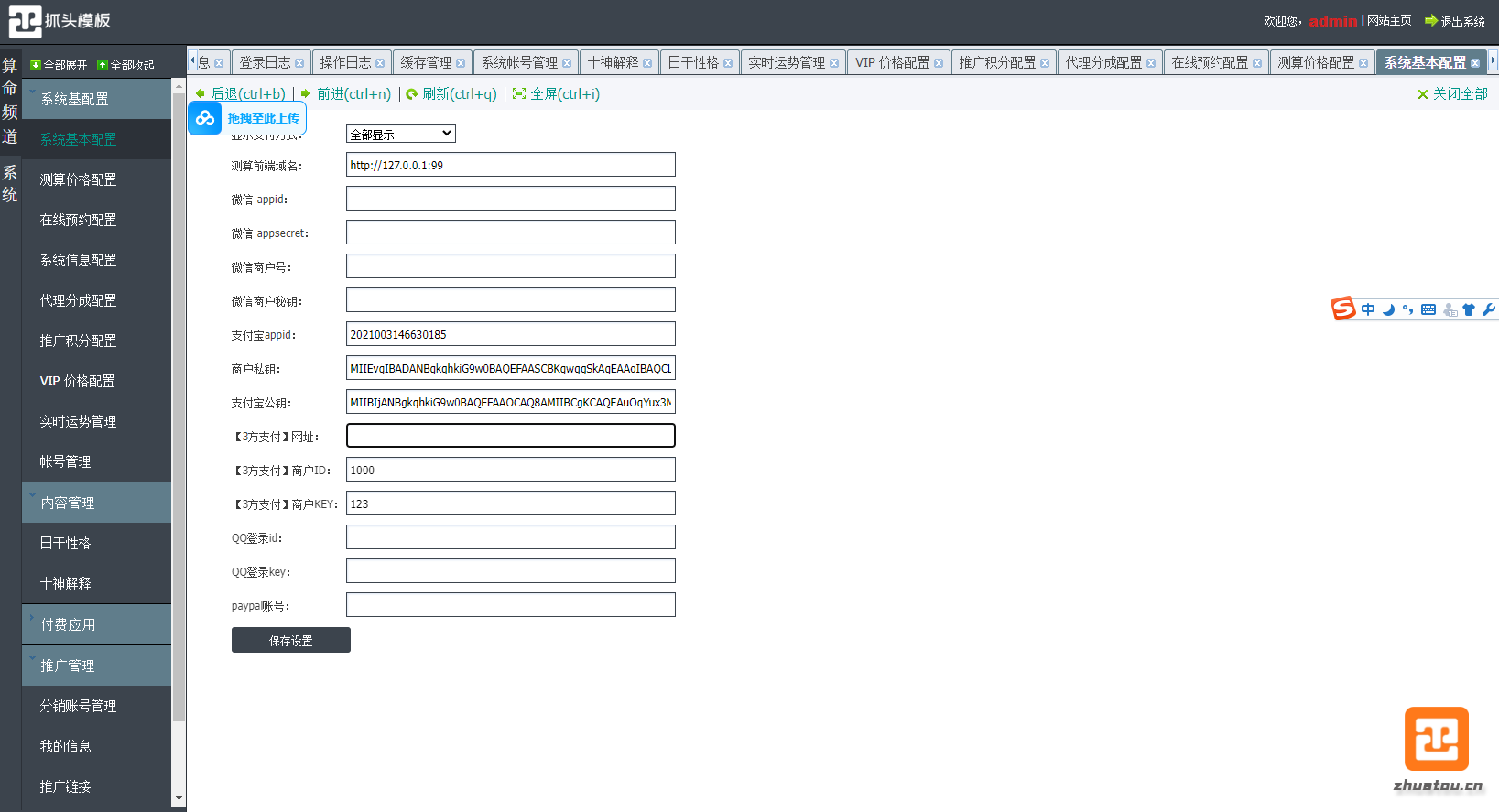Open 代理分成配置 in the sidebar menu

pos(78,300)
